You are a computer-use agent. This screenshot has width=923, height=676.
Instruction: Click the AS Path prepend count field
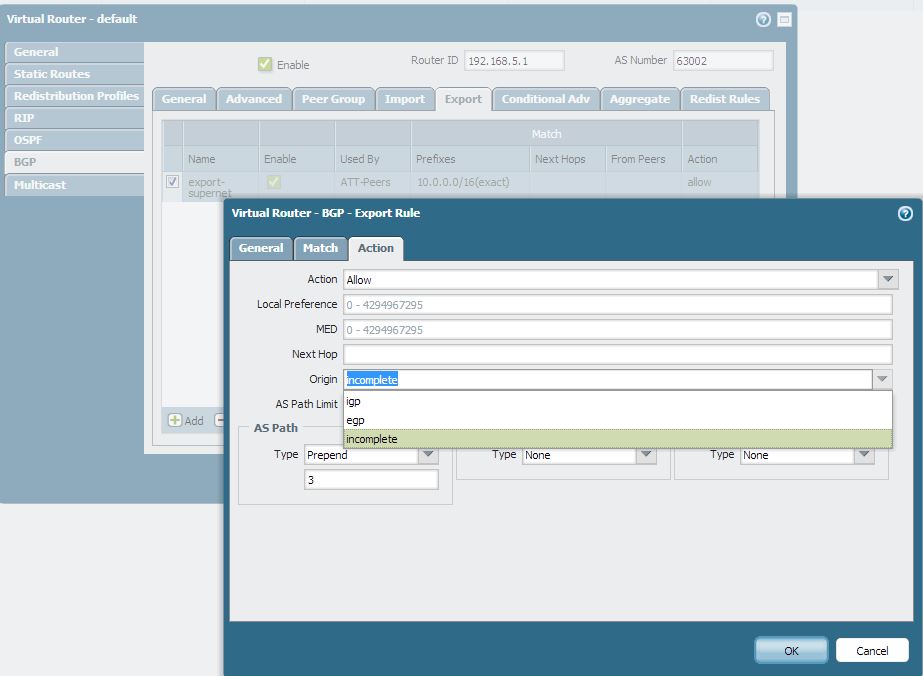(371, 479)
